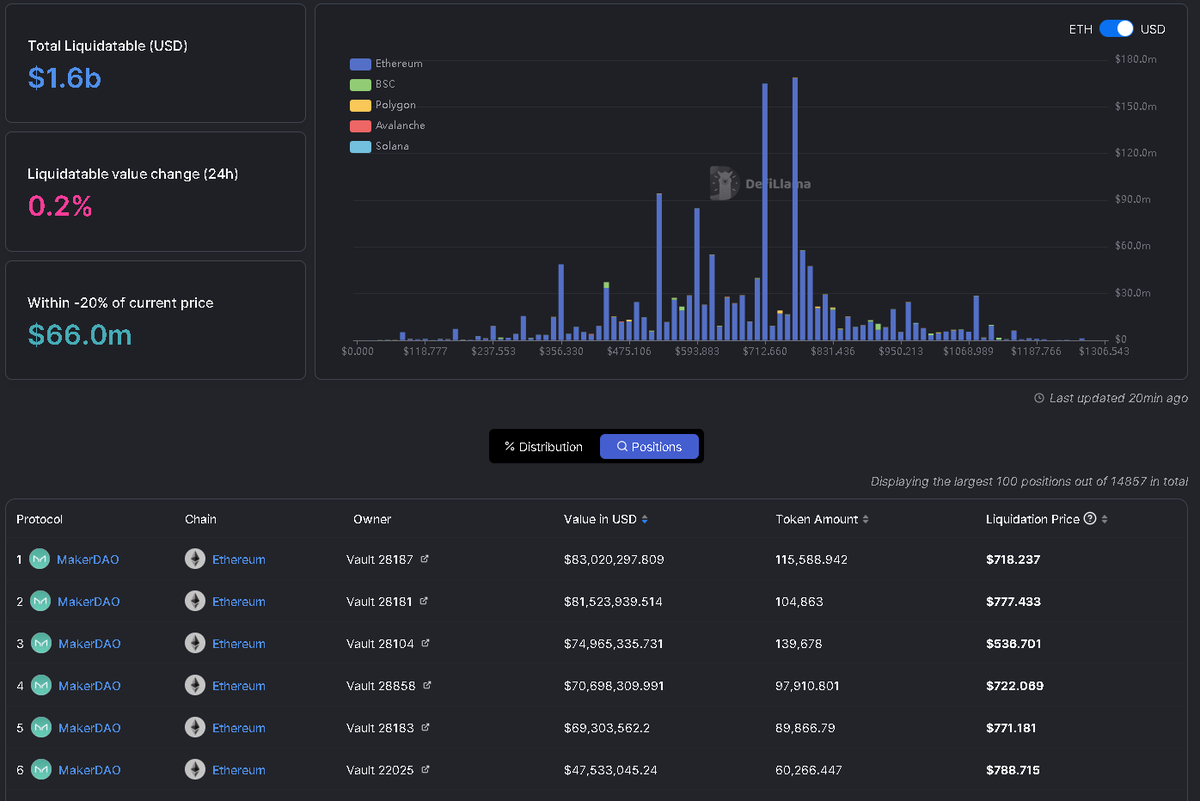1200x801 pixels.
Task: Select the Vault 28187 owner text
Action: click(x=380, y=560)
